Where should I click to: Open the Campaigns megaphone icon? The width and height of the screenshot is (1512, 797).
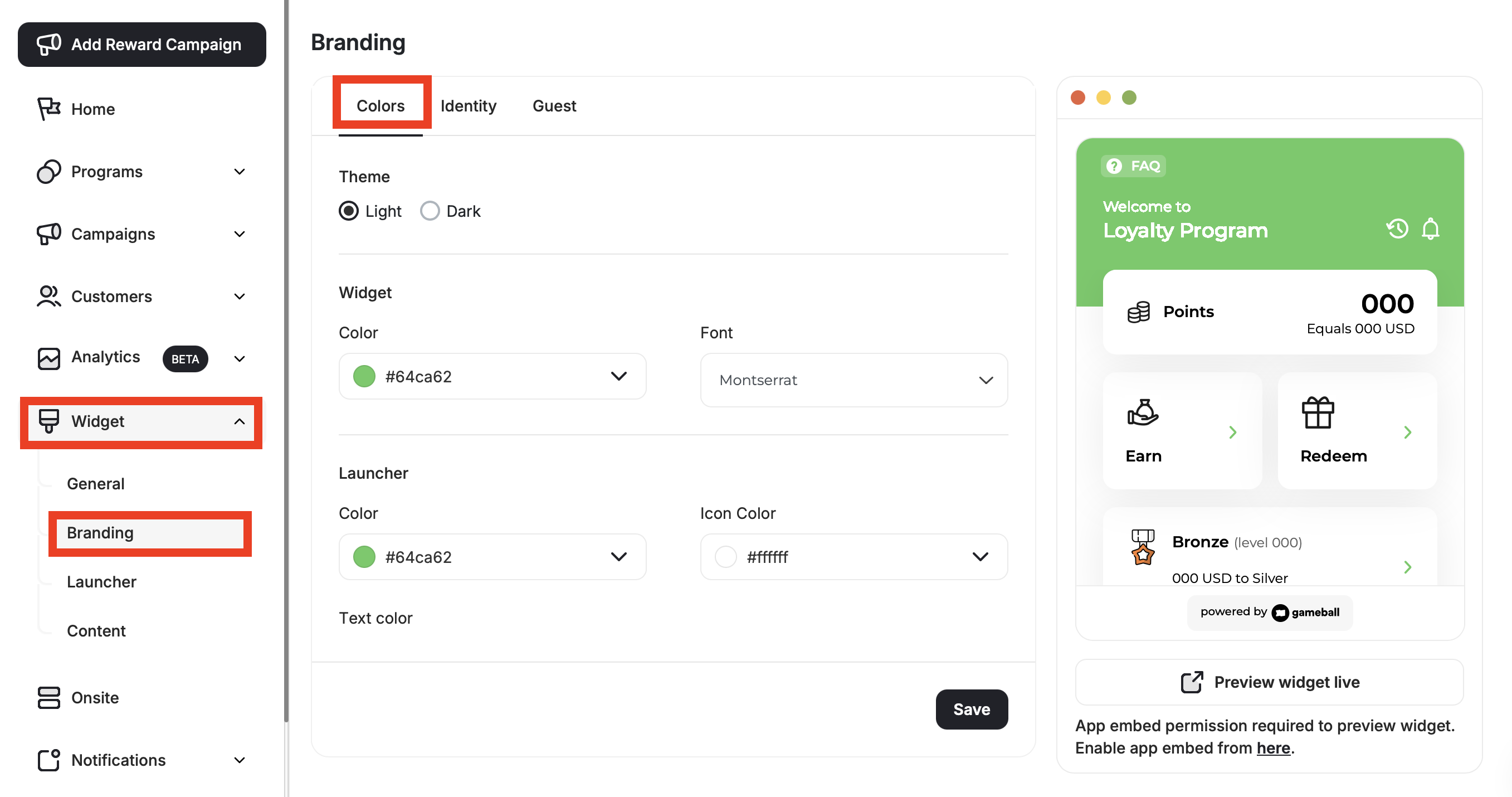point(48,233)
